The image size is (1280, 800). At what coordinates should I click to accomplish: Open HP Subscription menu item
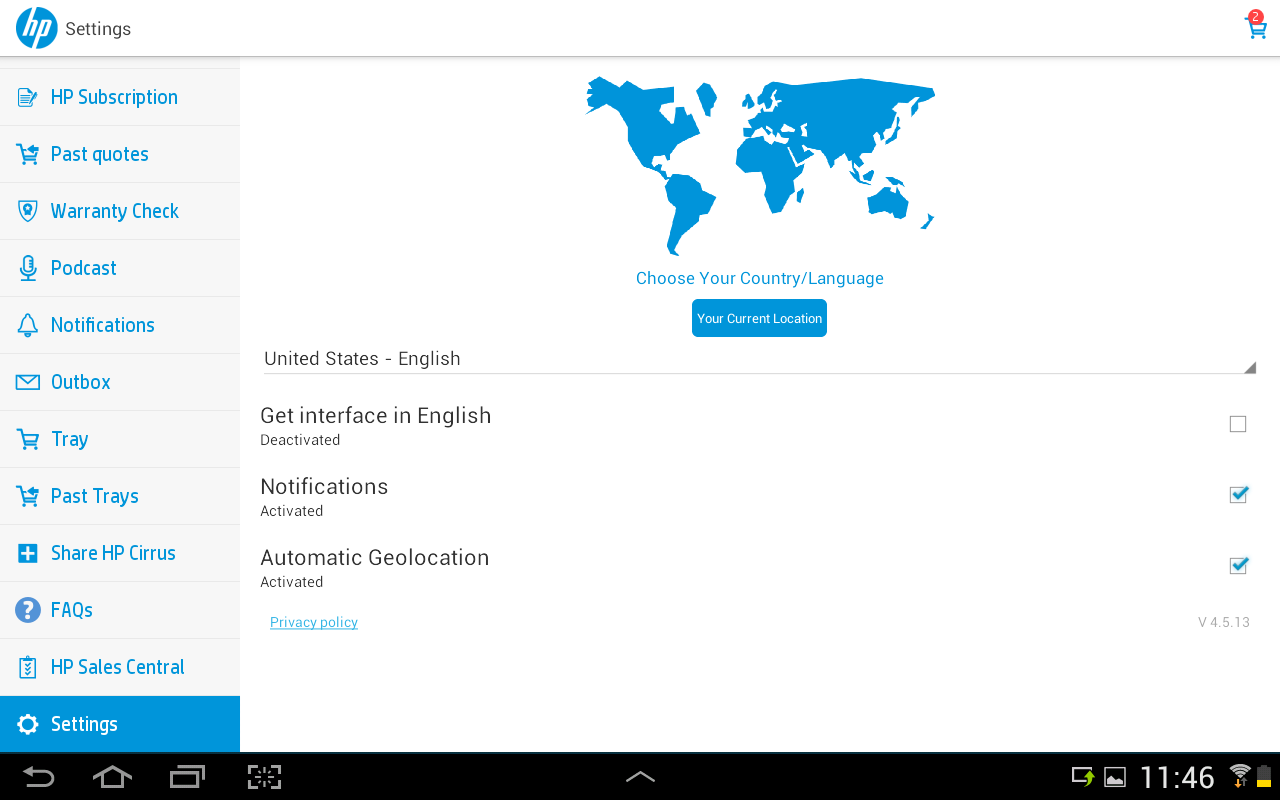[x=120, y=97]
